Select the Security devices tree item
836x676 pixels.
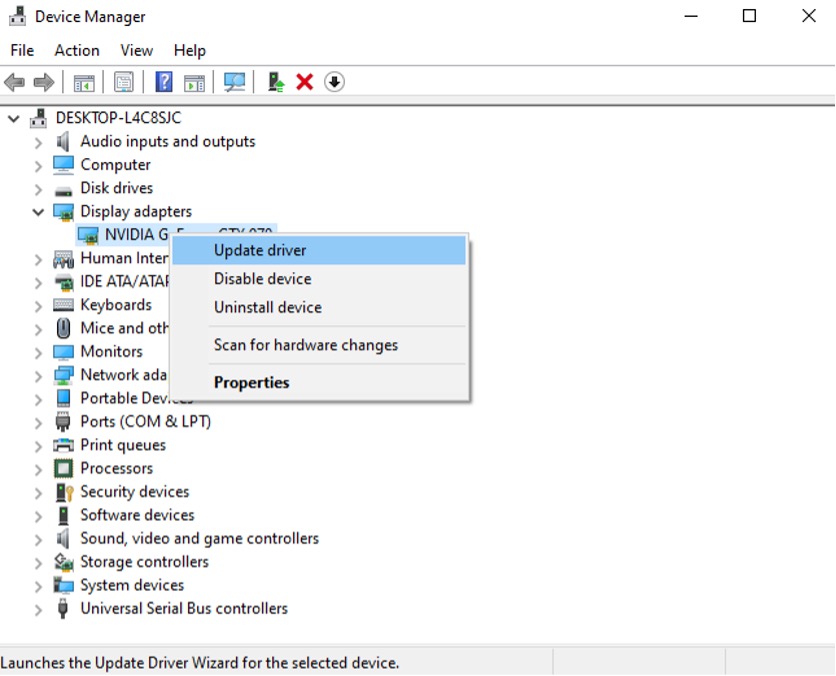tap(134, 492)
